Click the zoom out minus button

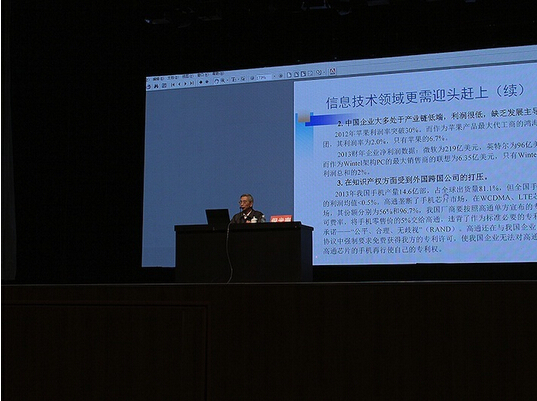pyautogui.click(x=252, y=78)
